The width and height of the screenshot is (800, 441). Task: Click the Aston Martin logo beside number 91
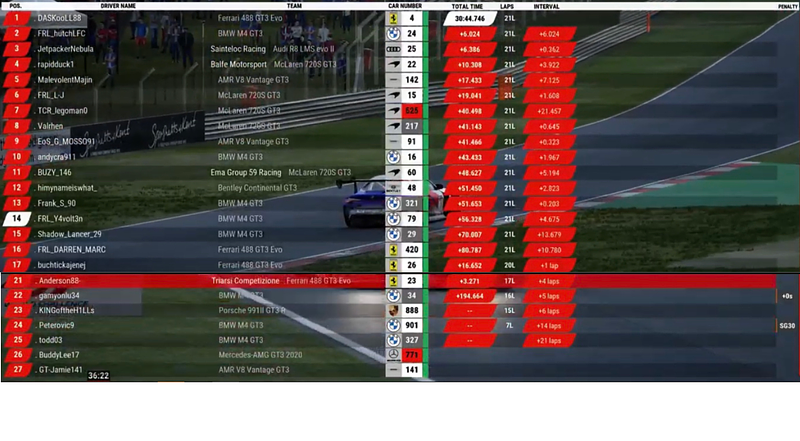pos(393,142)
